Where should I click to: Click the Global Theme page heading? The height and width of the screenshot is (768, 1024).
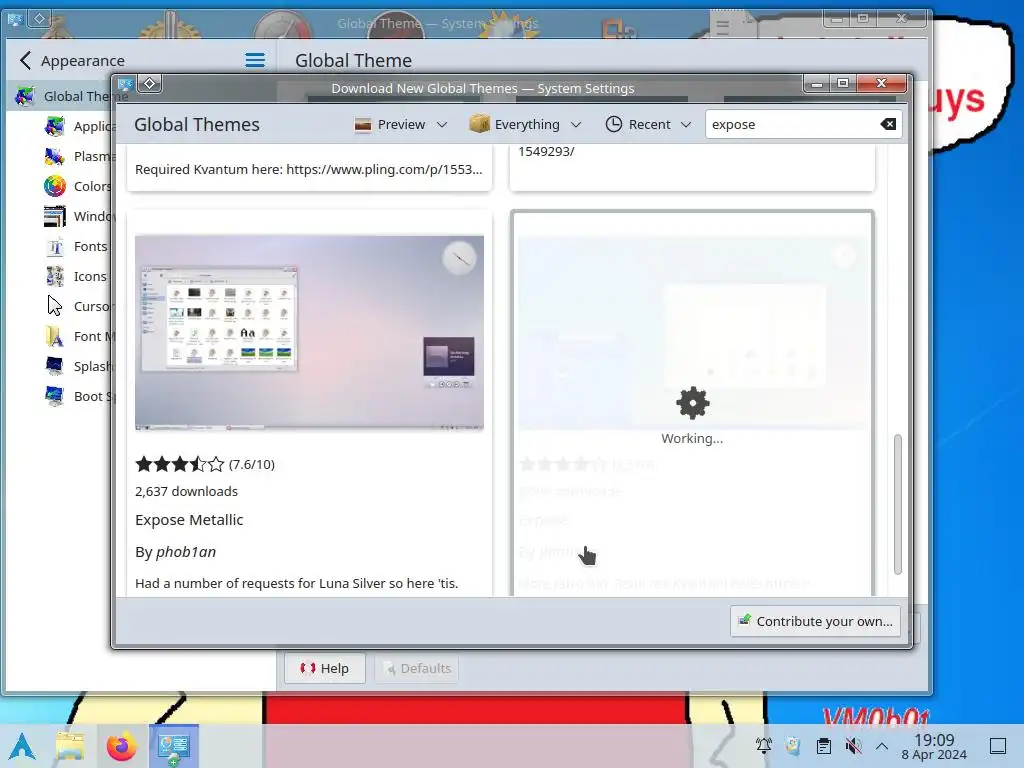[x=353, y=61]
